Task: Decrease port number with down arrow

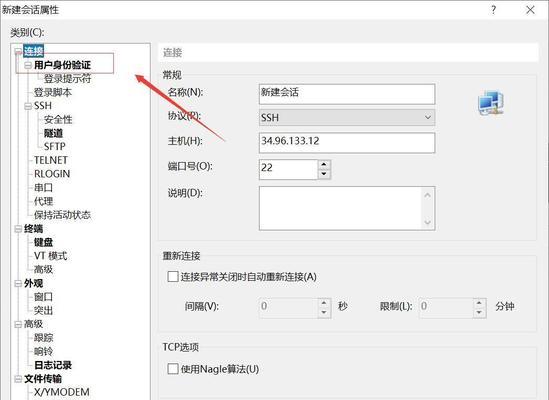Action: [324, 174]
